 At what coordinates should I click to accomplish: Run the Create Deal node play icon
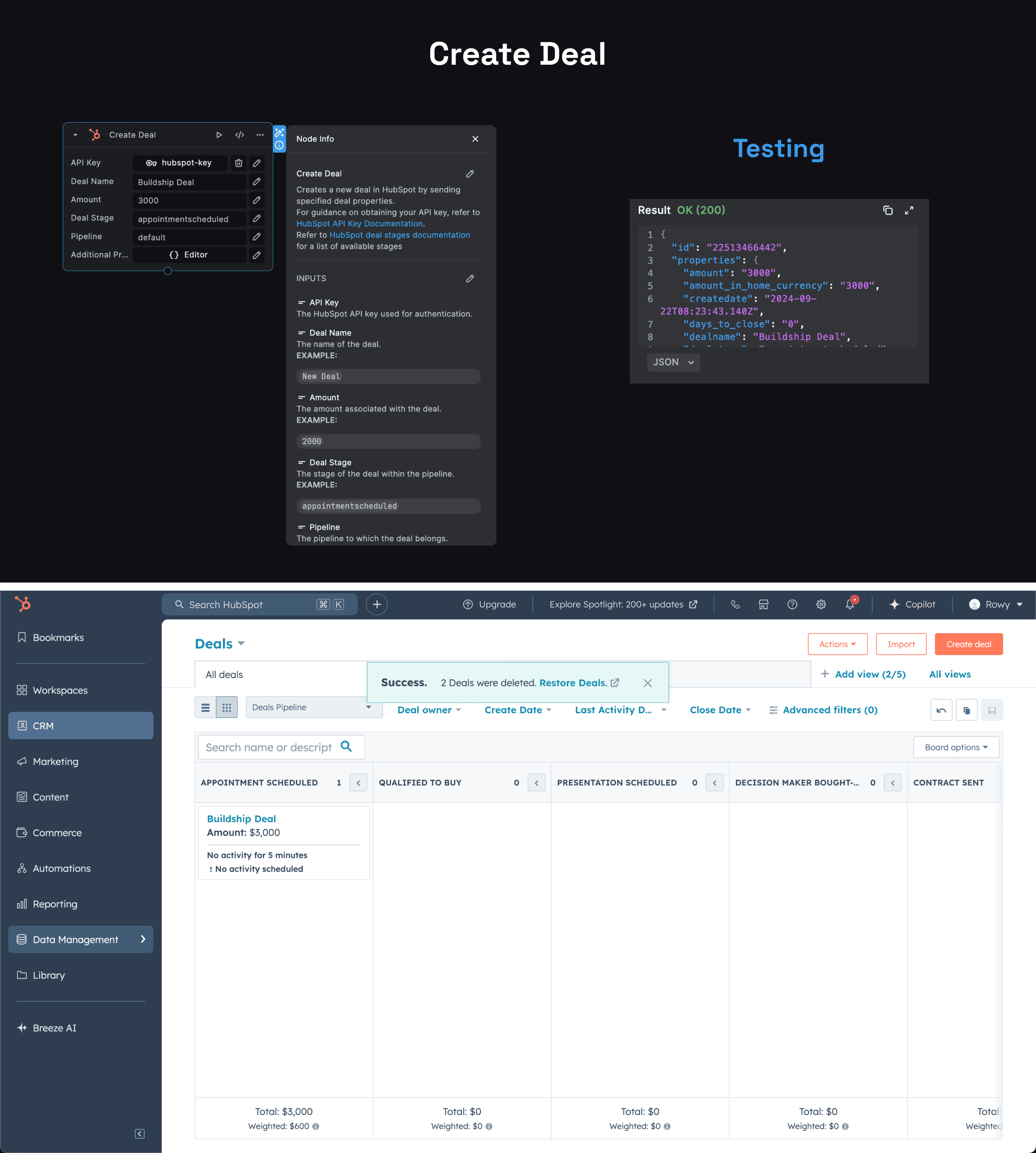pyautogui.click(x=219, y=135)
